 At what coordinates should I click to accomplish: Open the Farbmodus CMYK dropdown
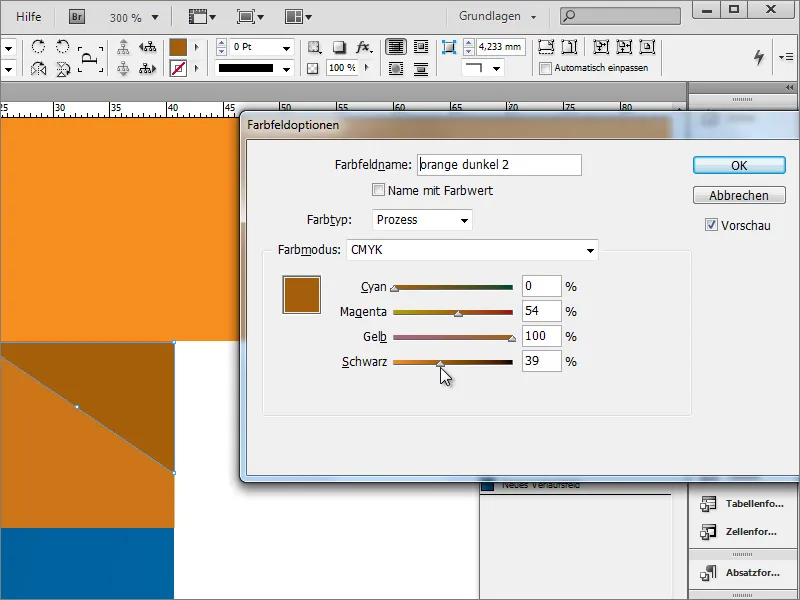(x=472, y=250)
